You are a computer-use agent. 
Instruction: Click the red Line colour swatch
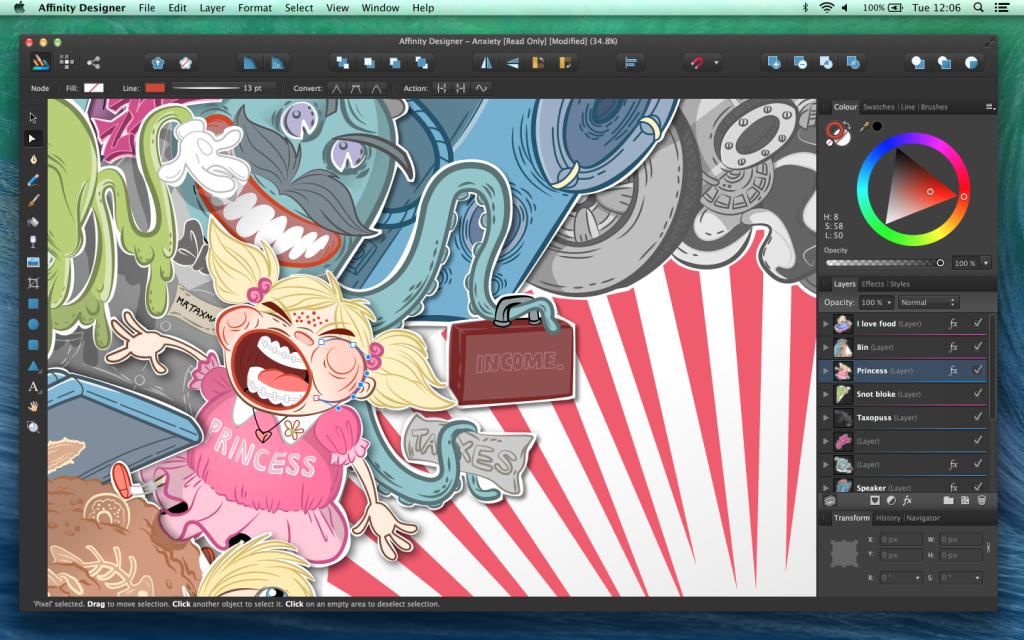[x=155, y=88]
